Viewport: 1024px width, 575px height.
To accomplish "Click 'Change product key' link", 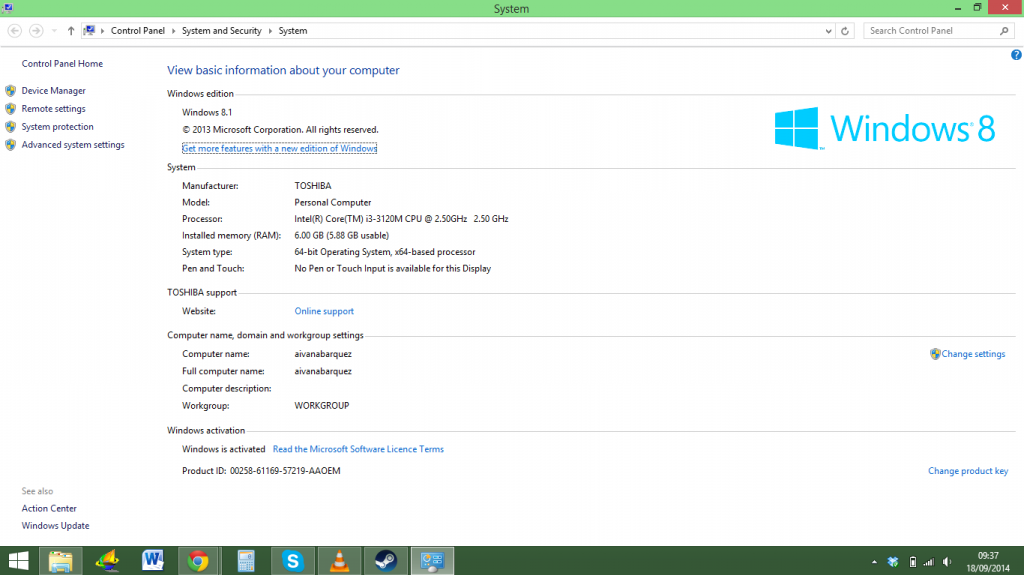I will (x=967, y=471).
